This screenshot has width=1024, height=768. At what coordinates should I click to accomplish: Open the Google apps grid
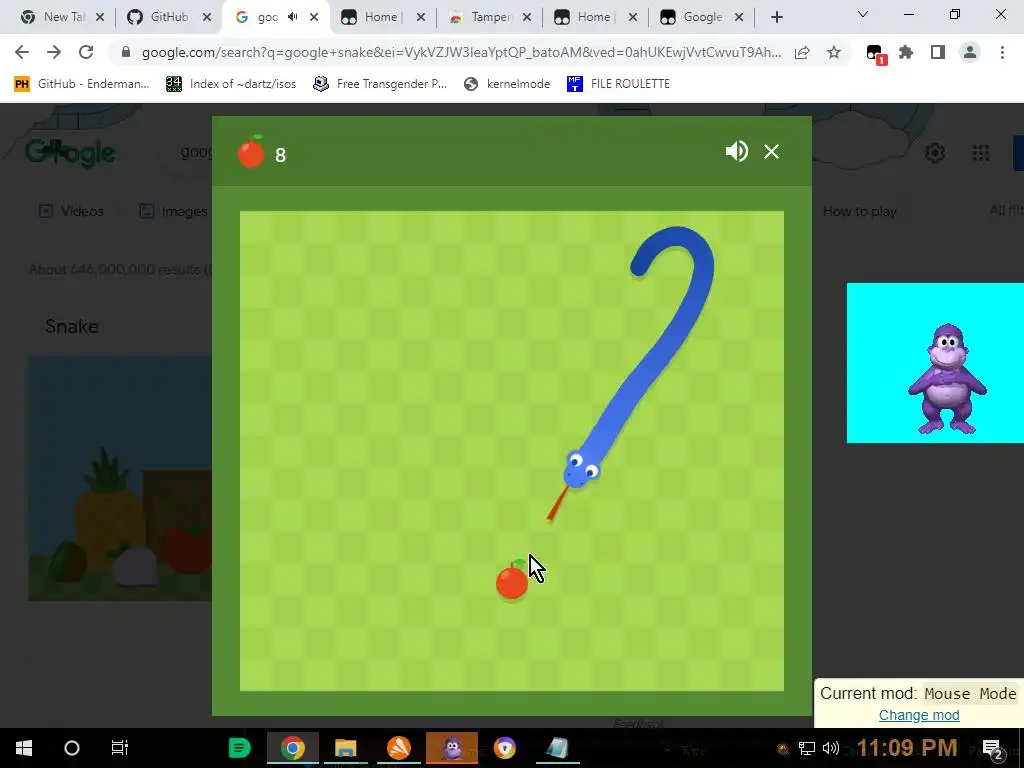point(981,153)
